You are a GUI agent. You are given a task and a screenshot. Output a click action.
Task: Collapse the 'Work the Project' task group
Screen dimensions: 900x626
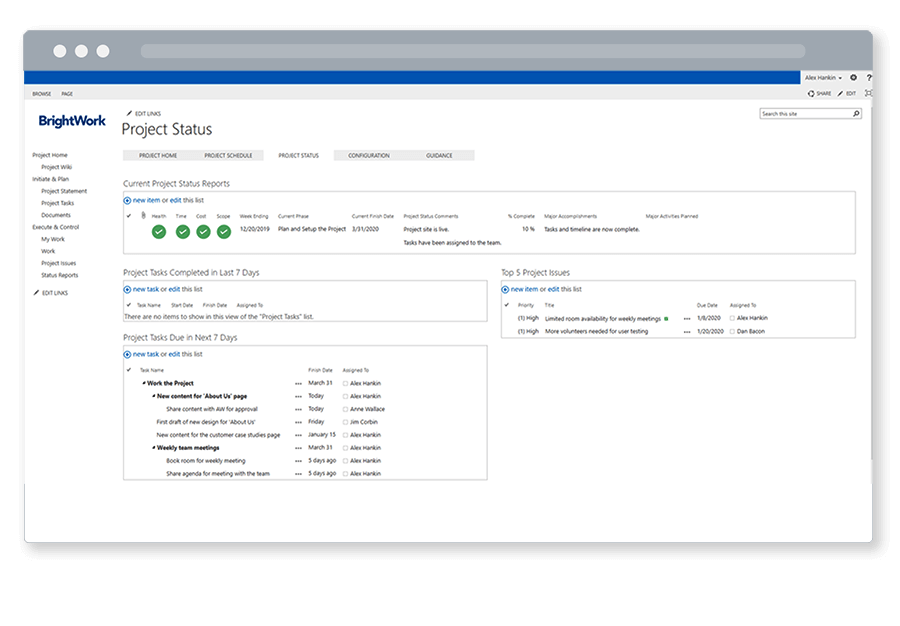pyautogui.click(x=143, y=383)
